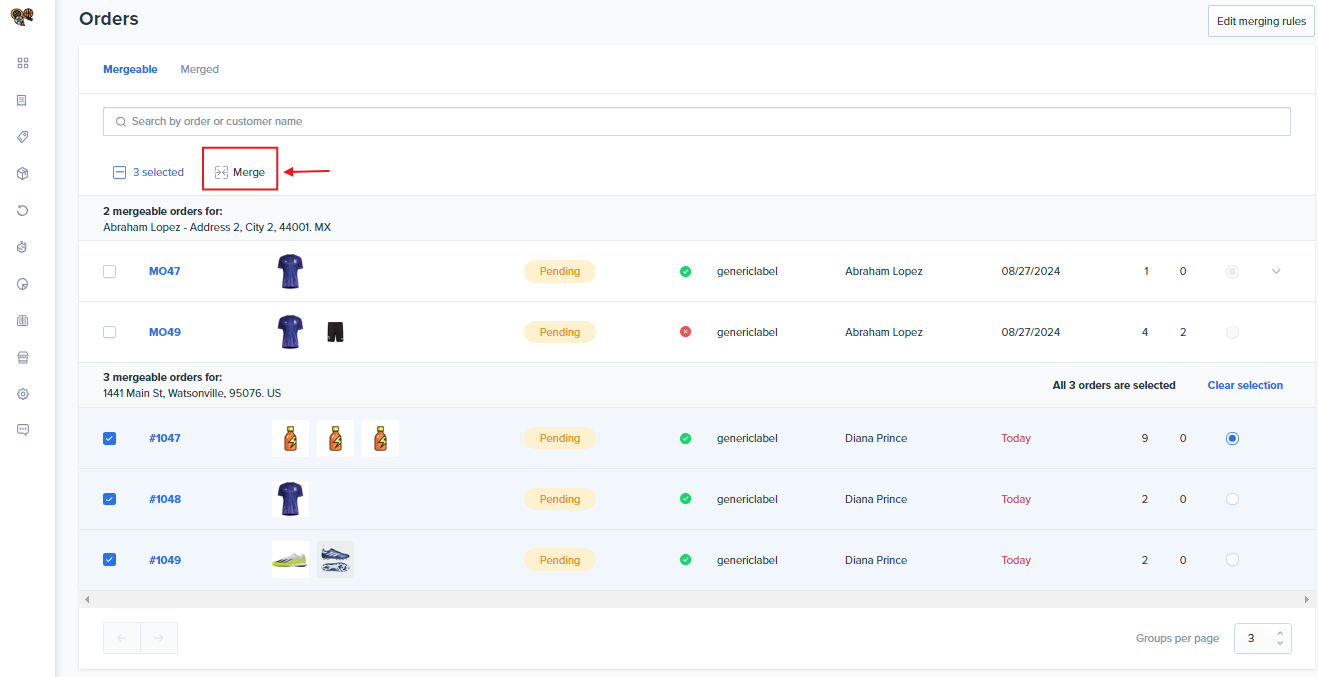Expand the MO47 row chevron
Image resolution: width=1318 pixels, height=677 pixels.
click(x=1276, y=271)
